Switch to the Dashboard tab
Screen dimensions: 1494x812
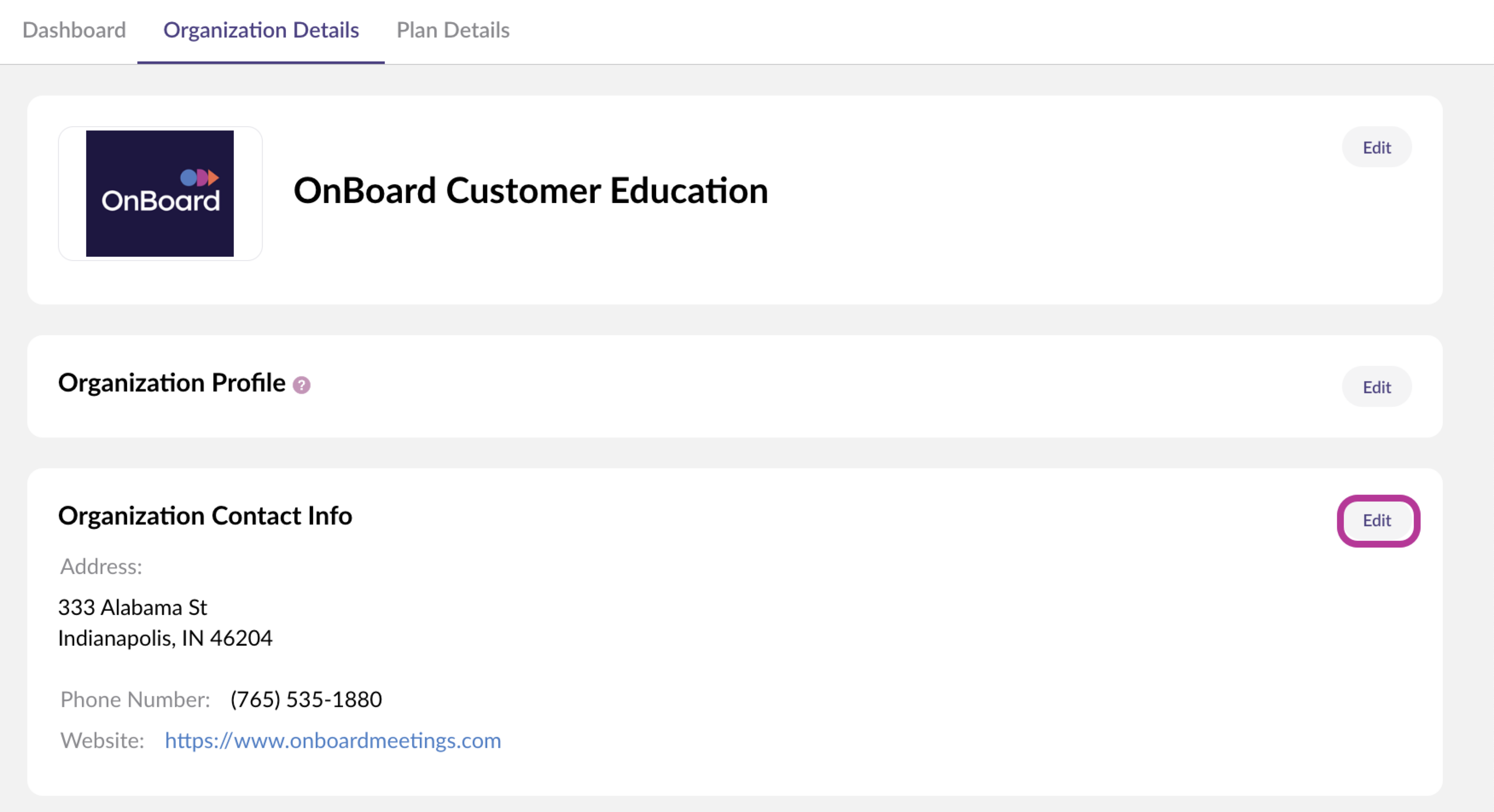(74, 30)
